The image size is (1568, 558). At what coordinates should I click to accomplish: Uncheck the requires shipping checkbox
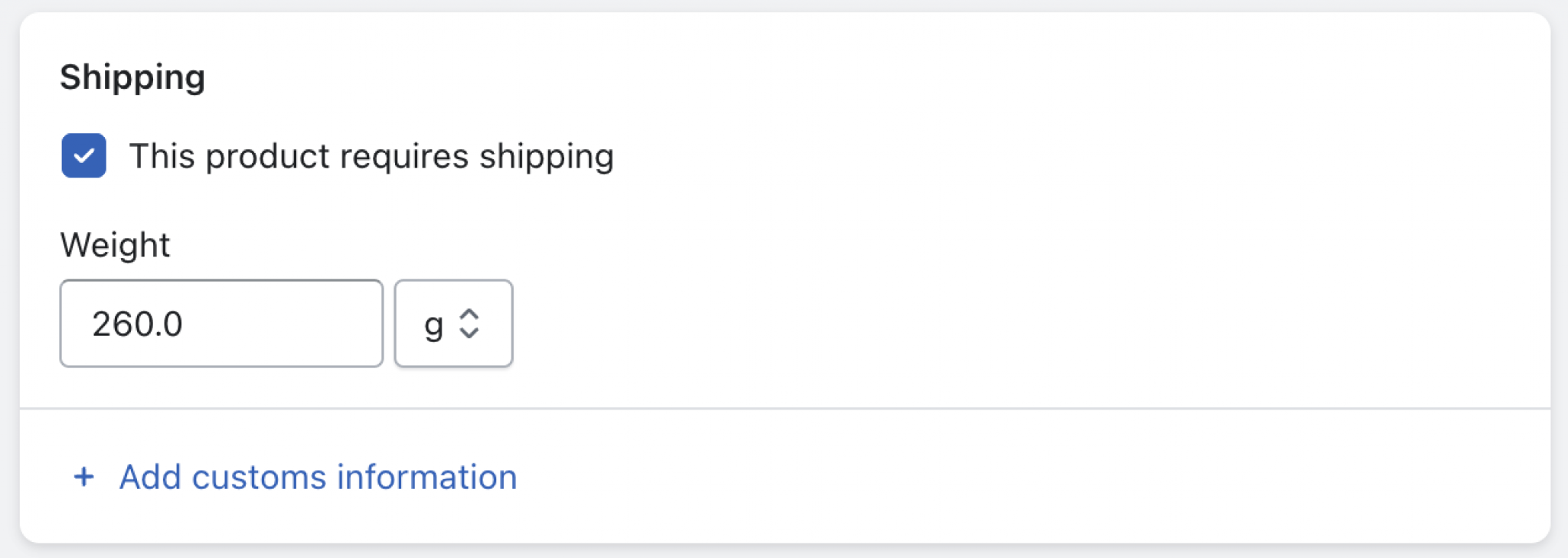(83, 155)
